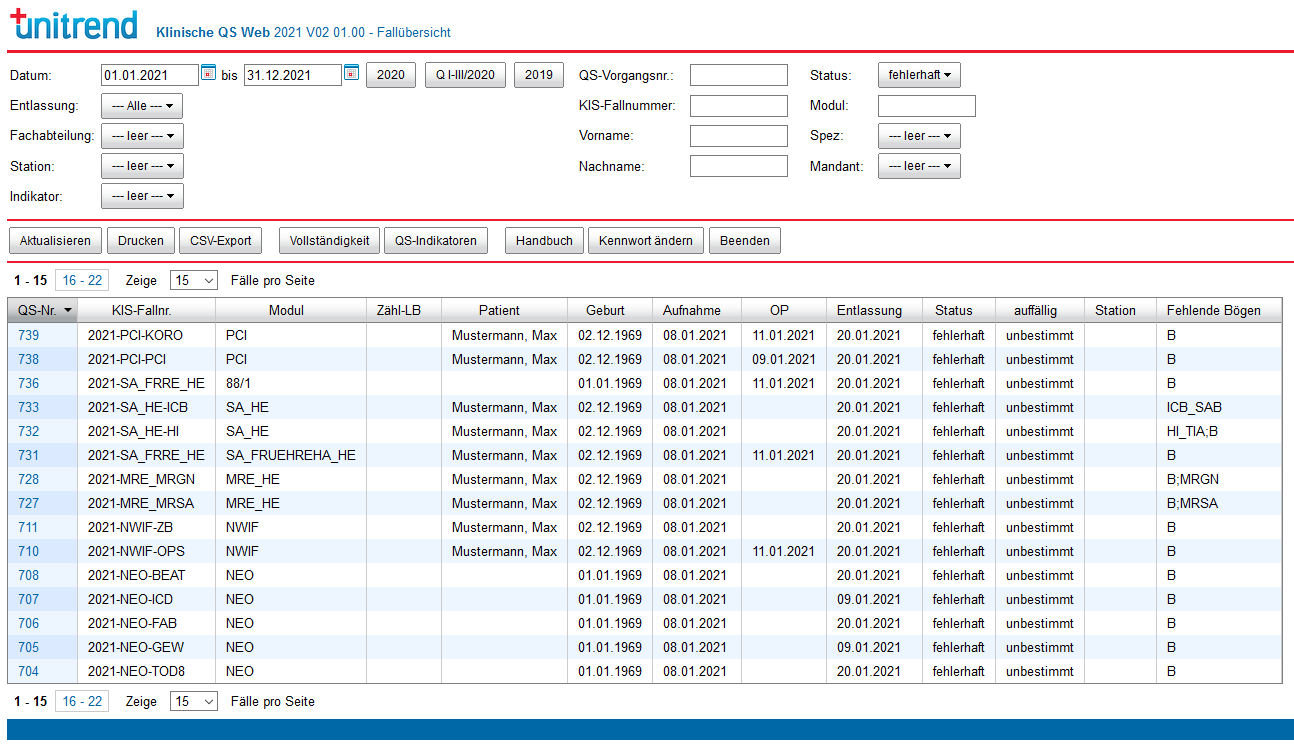The height and width of the screenshot is (748, 1294).
Task: Open calendar picker for end date
Action: tap(351, 72)
